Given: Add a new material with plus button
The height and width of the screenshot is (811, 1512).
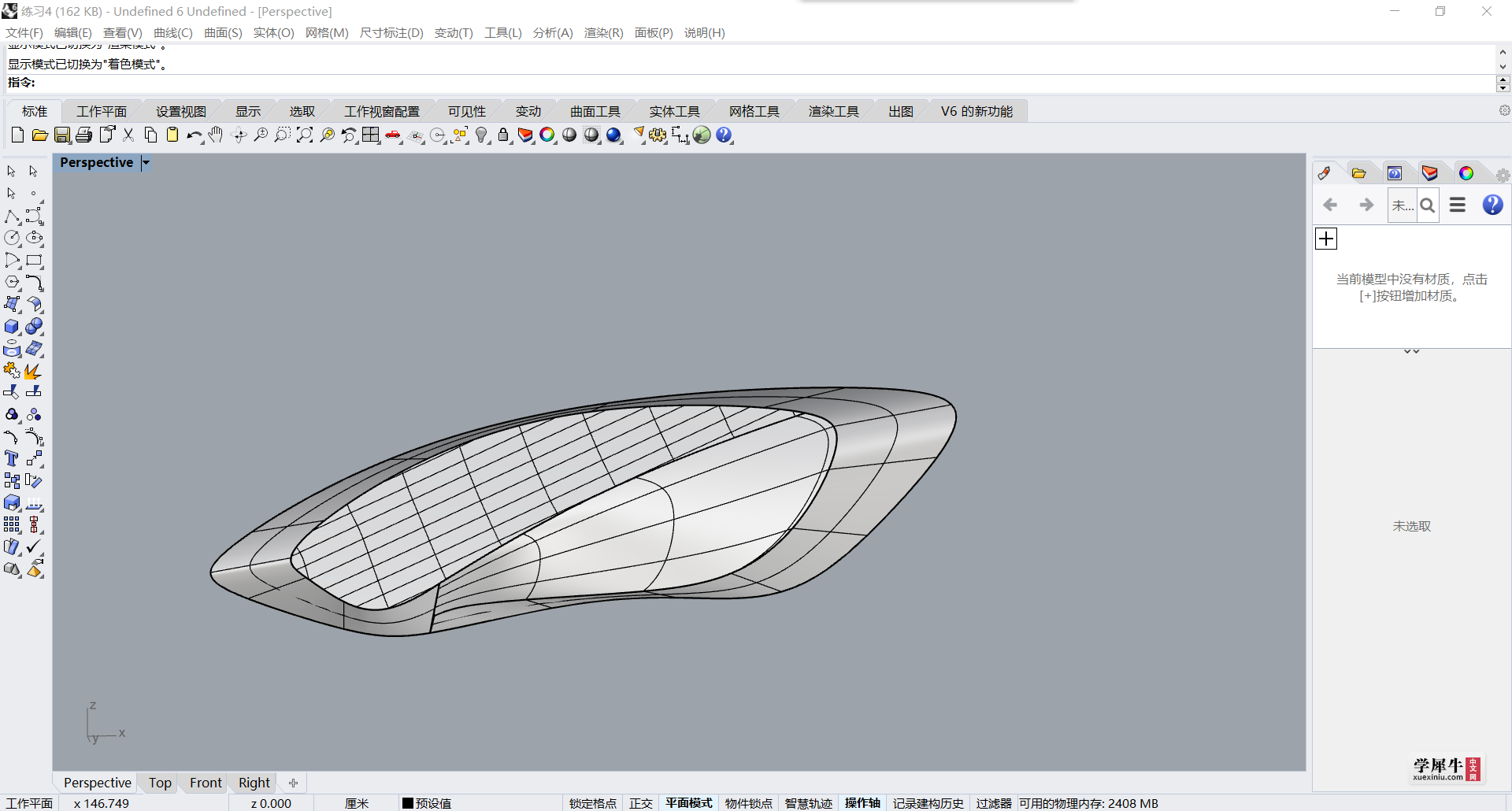Looking at the screenshot, I should (x=1326, y=239).
